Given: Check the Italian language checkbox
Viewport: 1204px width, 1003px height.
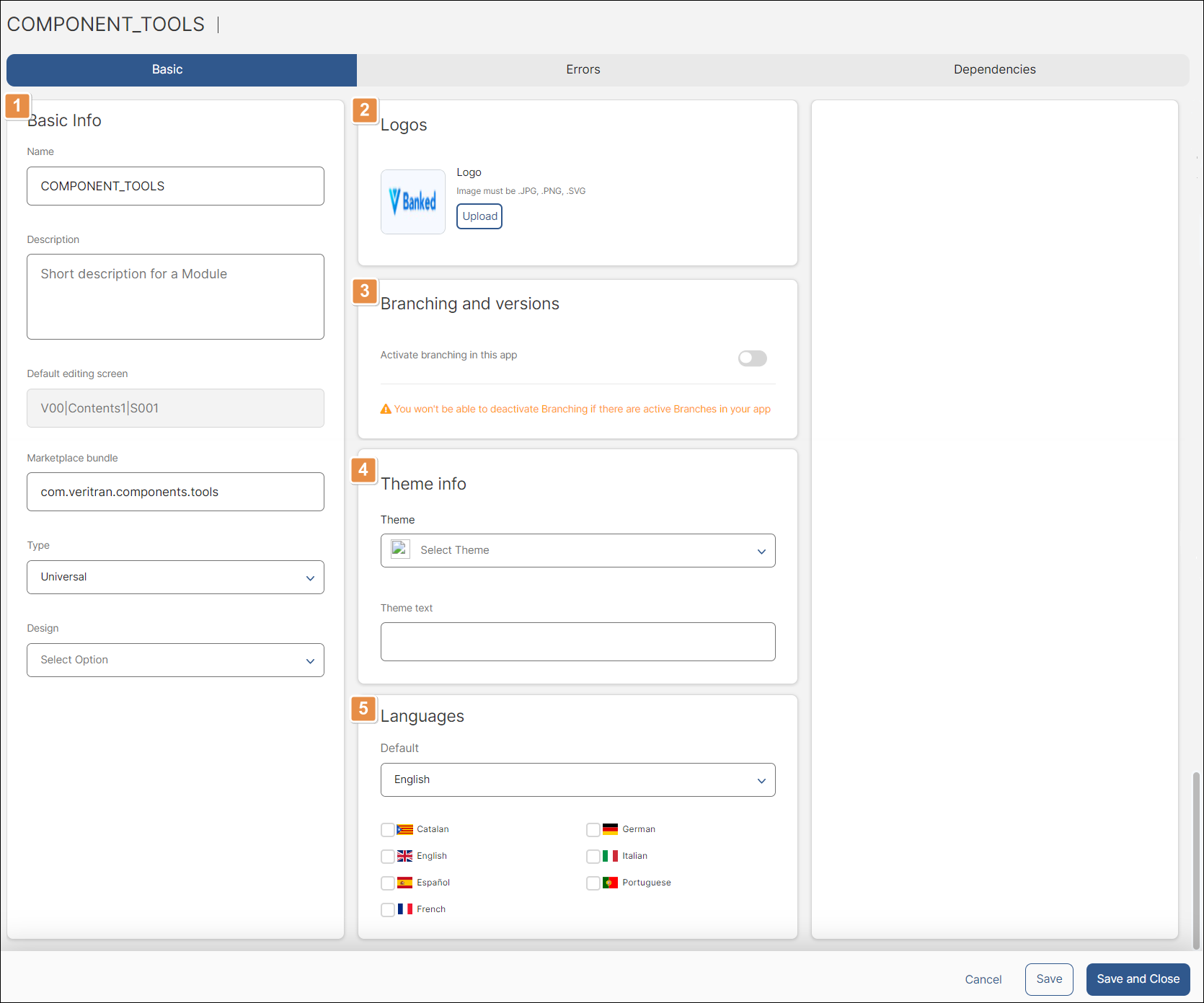Looking at the screenshot, I should 593,857.
